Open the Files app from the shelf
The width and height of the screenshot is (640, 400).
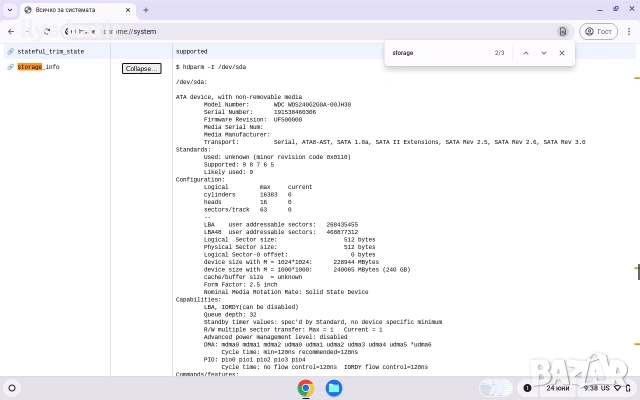[x=333, y=388]
